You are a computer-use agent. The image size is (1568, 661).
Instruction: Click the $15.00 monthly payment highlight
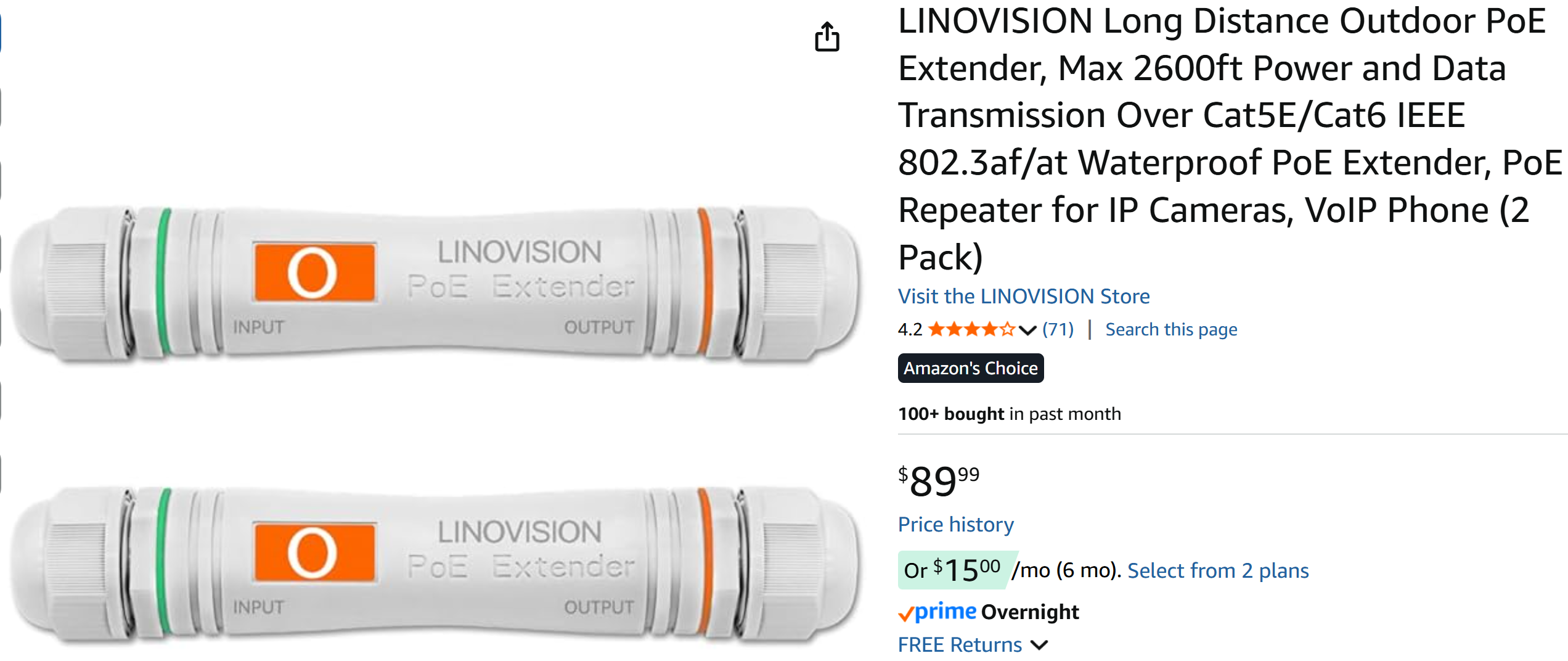click(954, 570)
